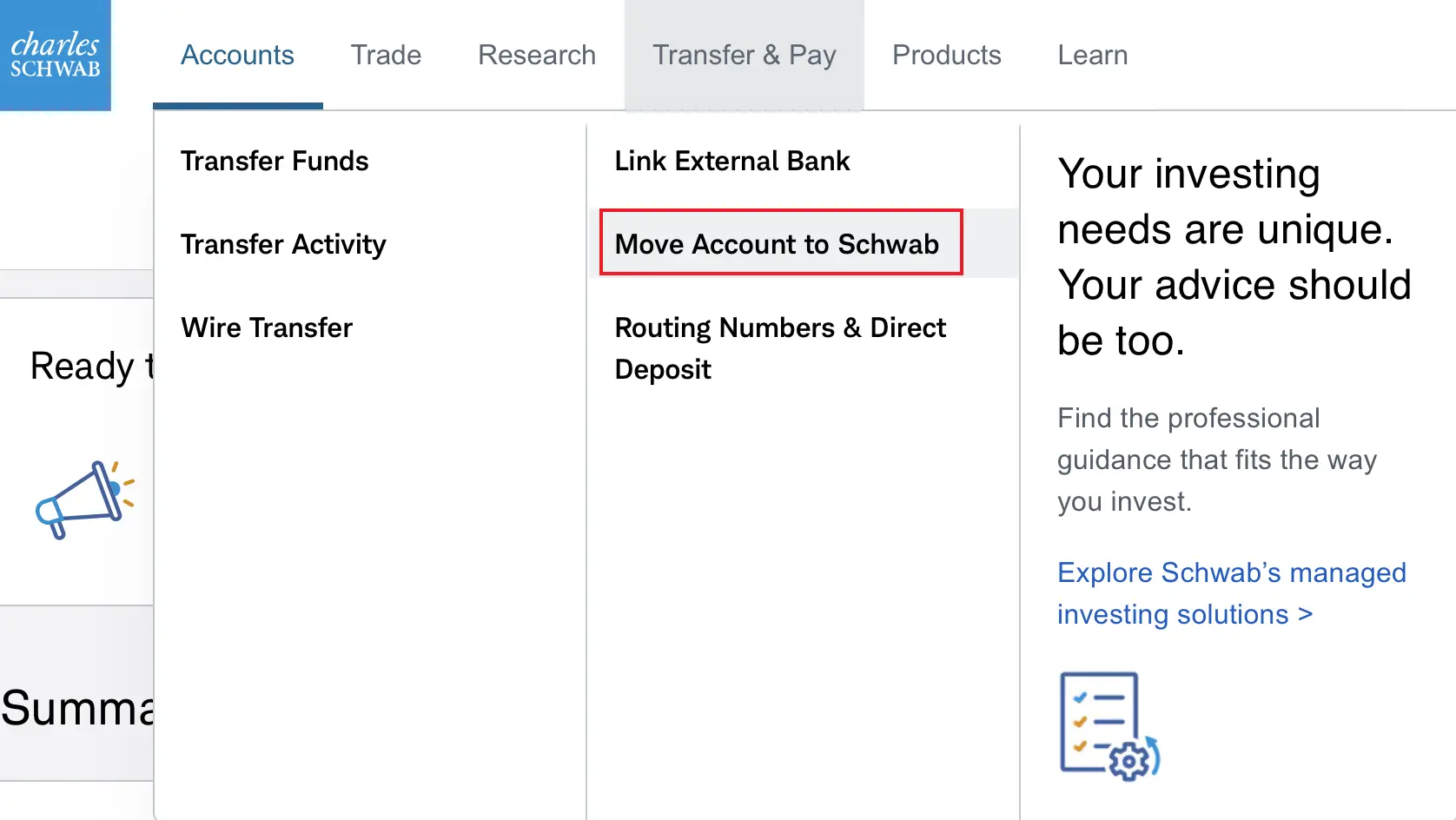The image size is (1456, 820).
Task: Open the Trade menu
Action: click(x=386, y=55)
